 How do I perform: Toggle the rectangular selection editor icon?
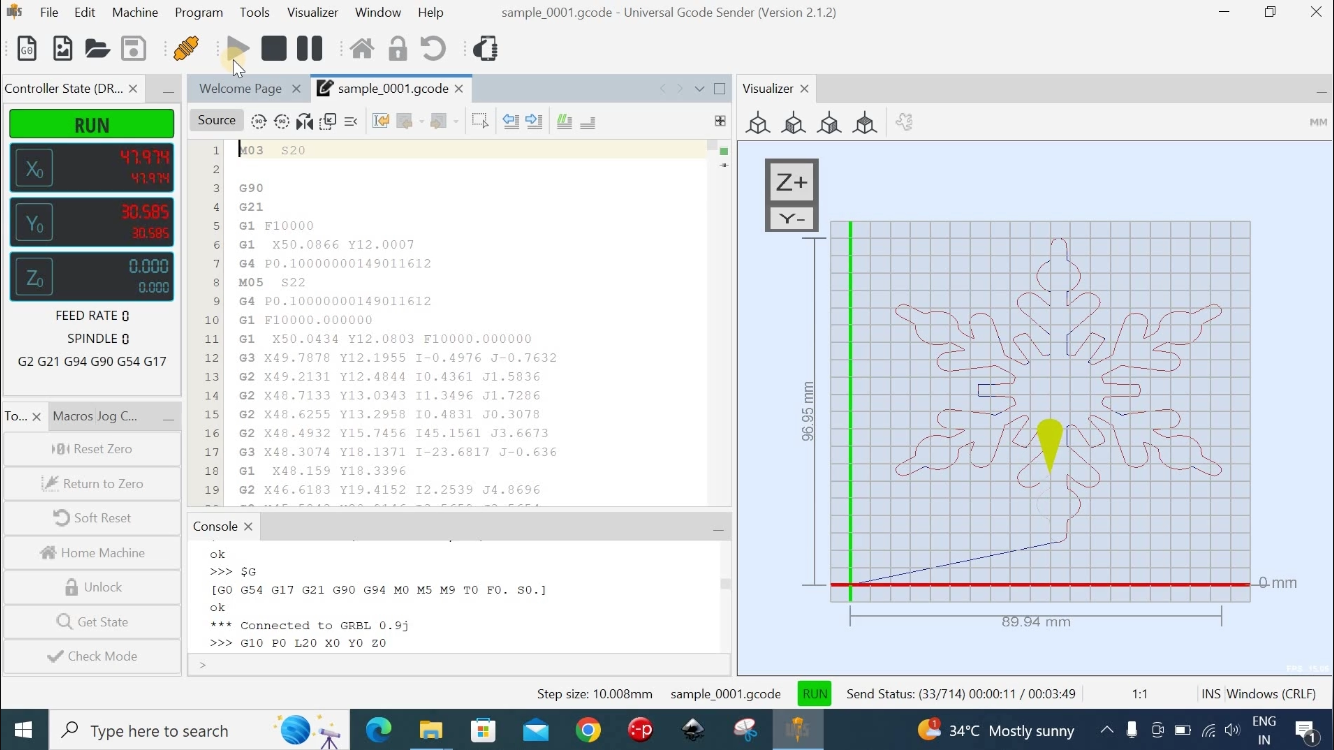coord(480,121)
